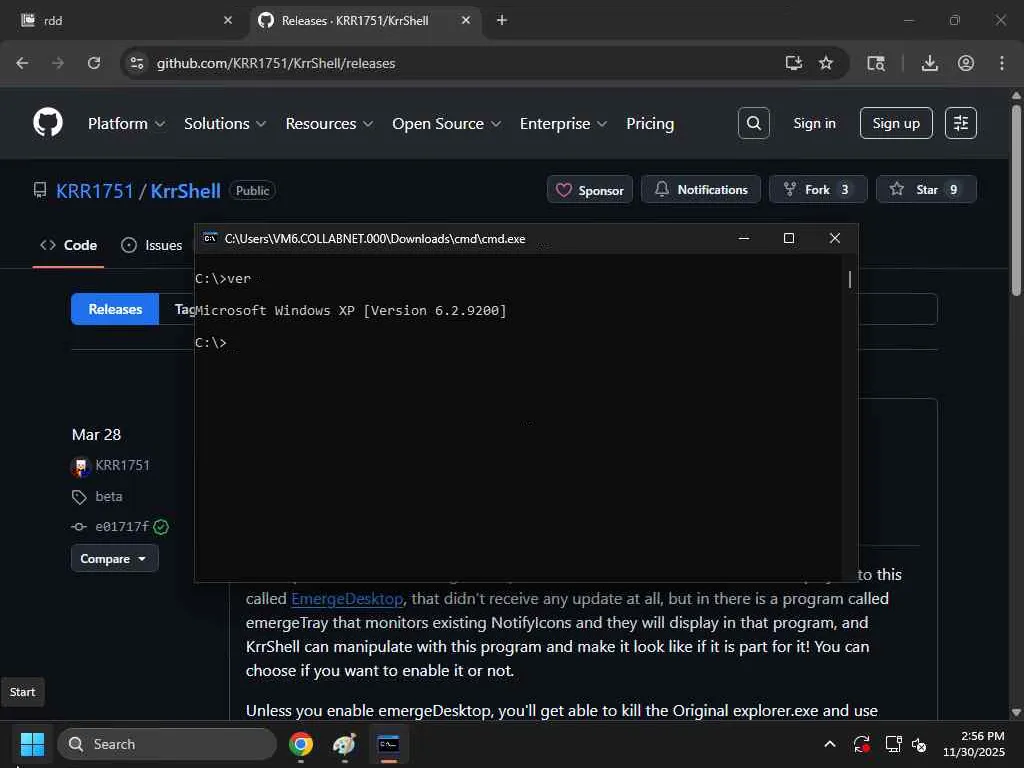Open KRR1751 owner profile link
Screen dimensions: 1024x768
point(95,191)
